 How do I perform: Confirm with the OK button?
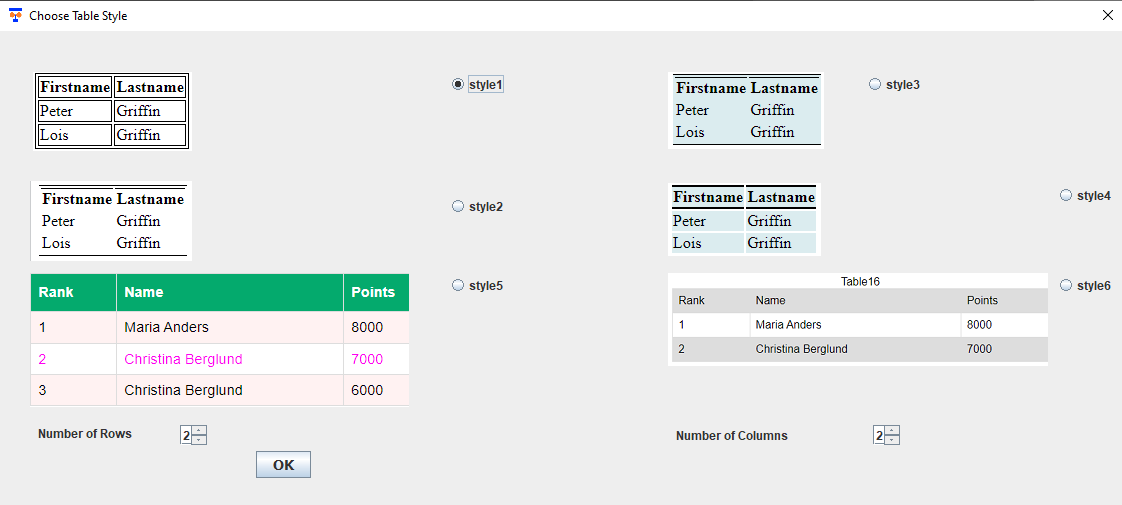click(x=283, y=465)
